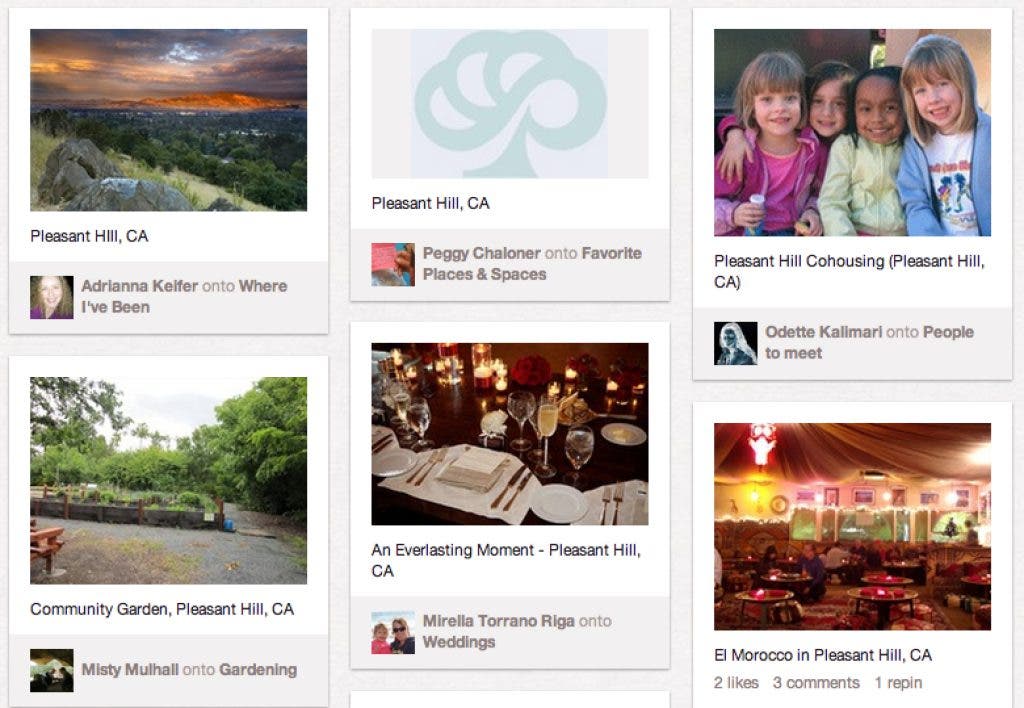Open the Community Garden photo pin
Viewport: 1024px width, 708px height.
pos(168,480)
